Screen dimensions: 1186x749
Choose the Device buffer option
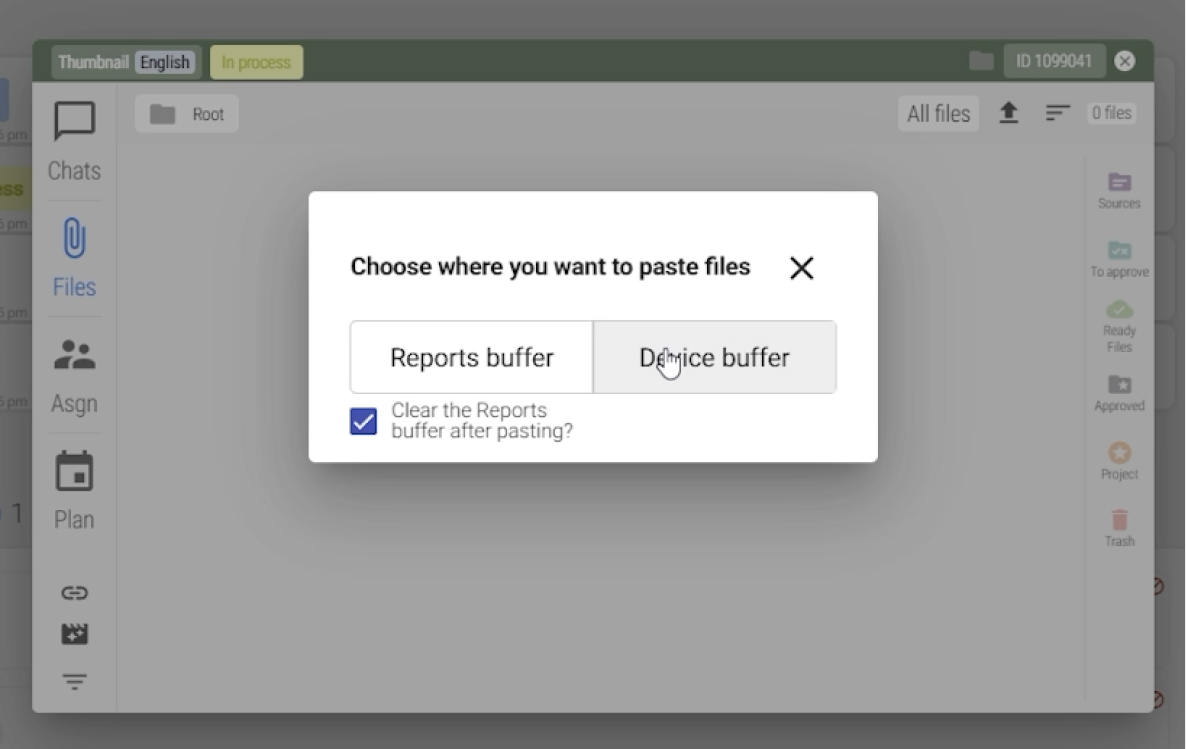(x=715, y=358)
